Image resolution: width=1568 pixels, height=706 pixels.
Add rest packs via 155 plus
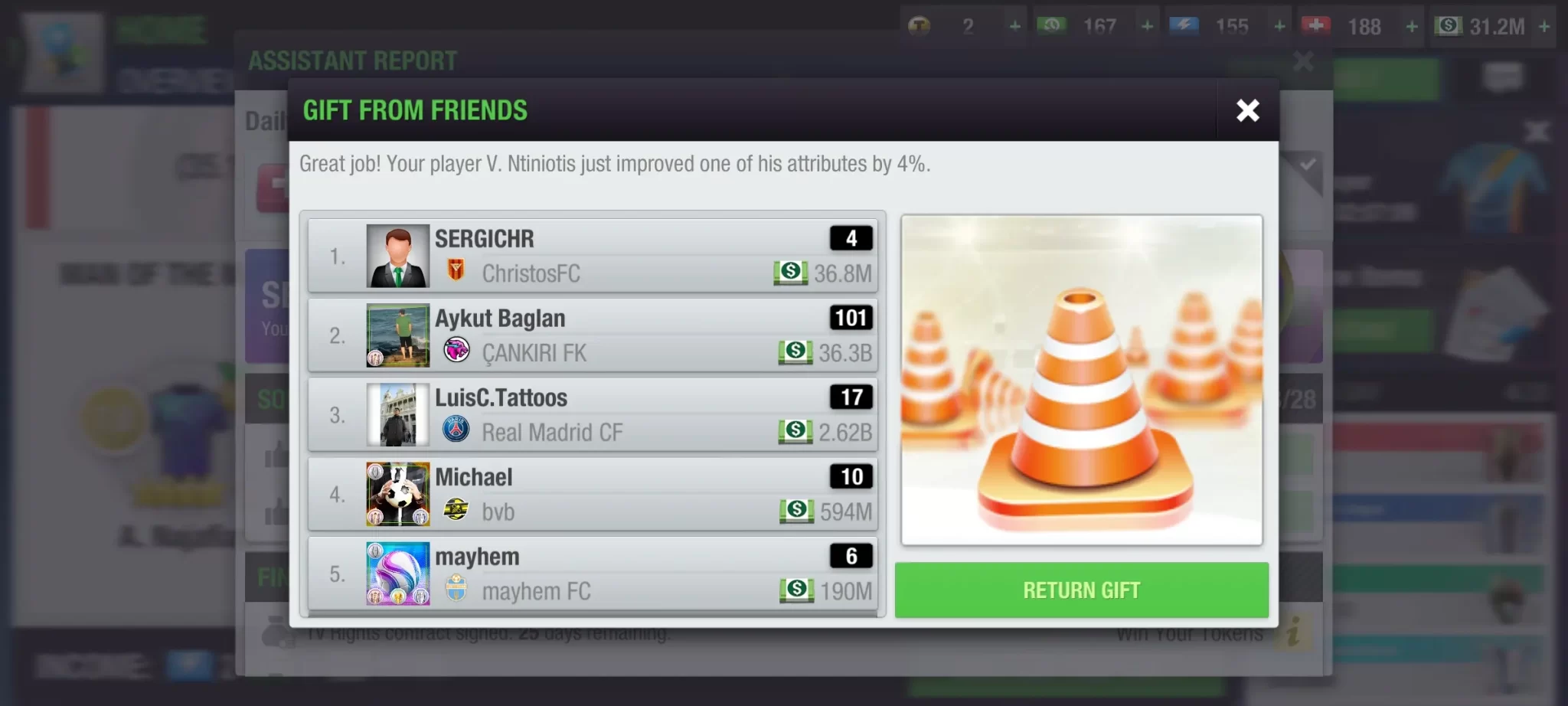click(x=1279, y=27)
